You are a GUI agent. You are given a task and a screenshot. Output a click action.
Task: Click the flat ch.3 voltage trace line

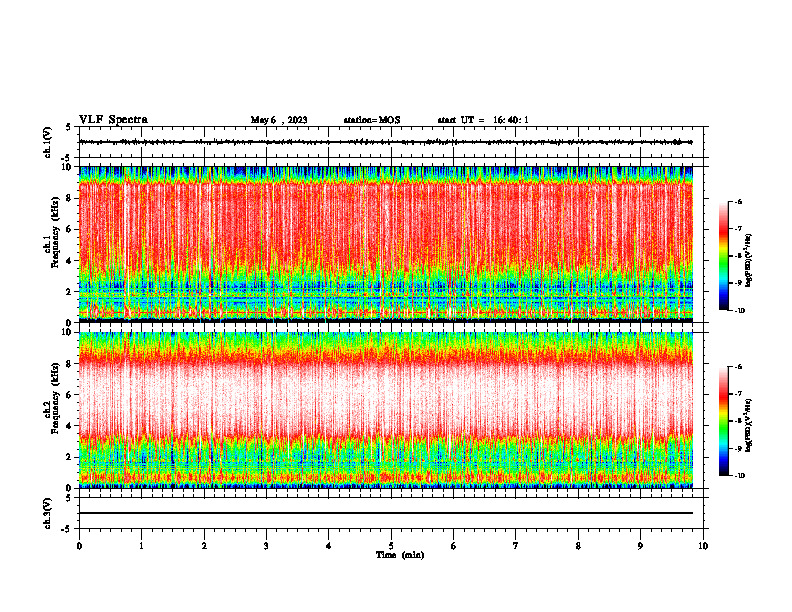coord(386,513)
